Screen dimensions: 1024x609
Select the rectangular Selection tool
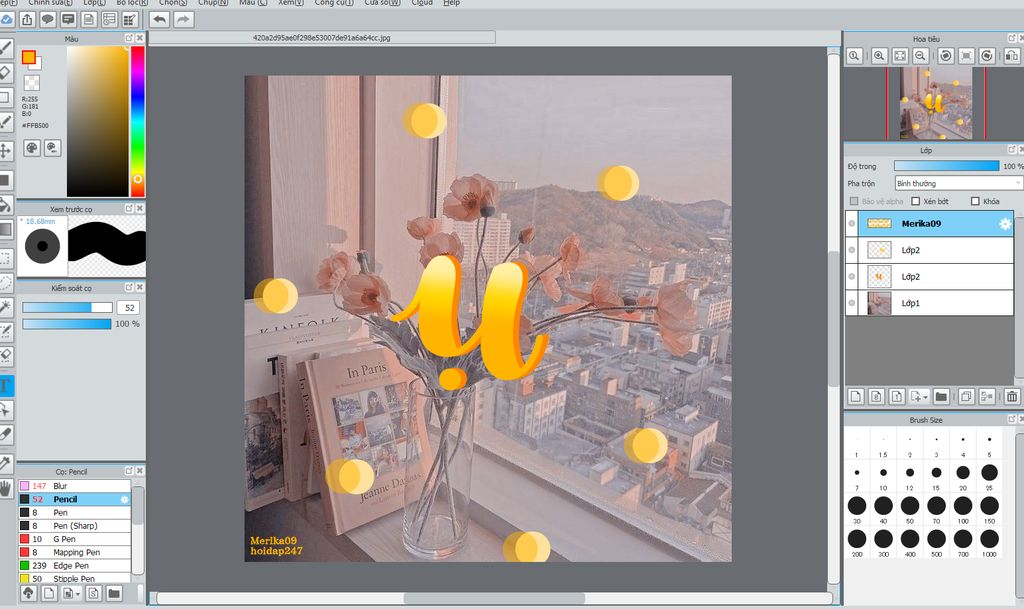point(5,258)
